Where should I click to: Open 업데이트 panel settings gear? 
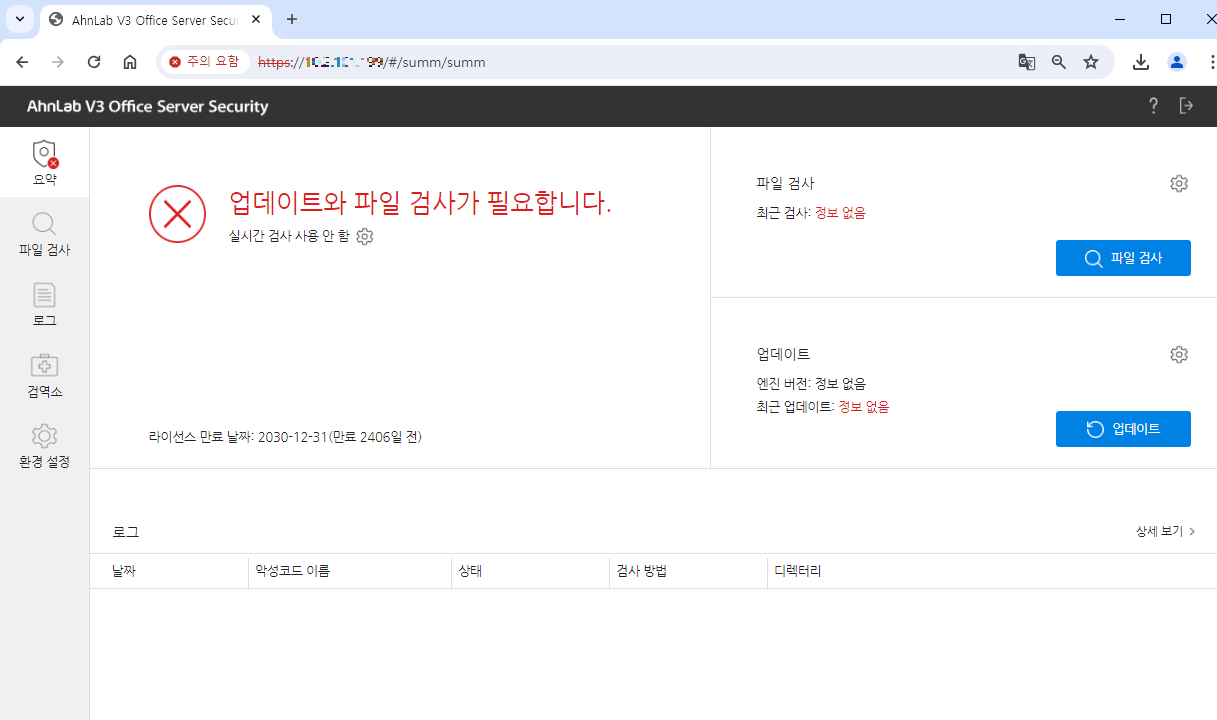click(1179, 354)
